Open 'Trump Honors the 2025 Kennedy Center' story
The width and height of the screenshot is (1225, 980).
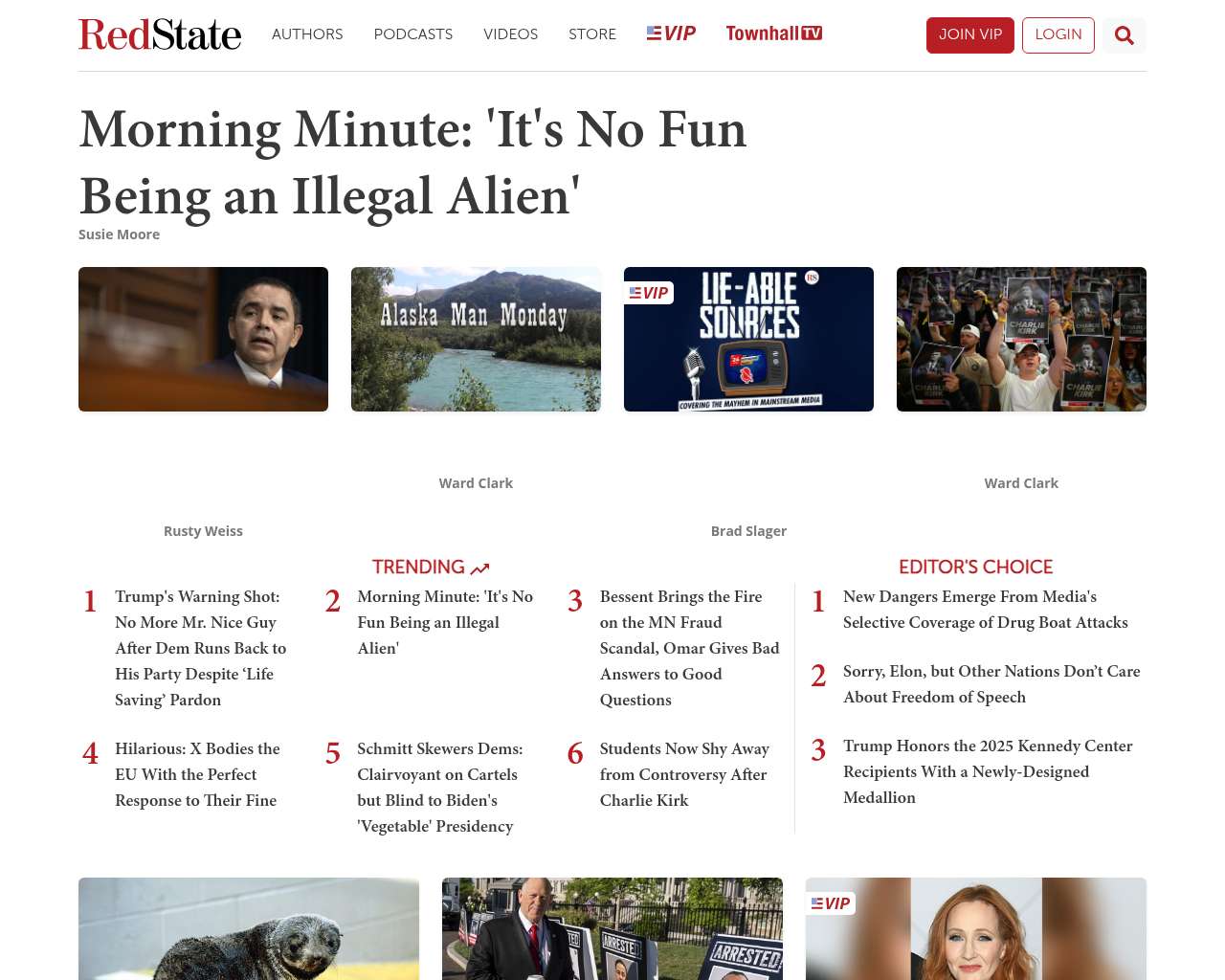[x=988, y=771]
